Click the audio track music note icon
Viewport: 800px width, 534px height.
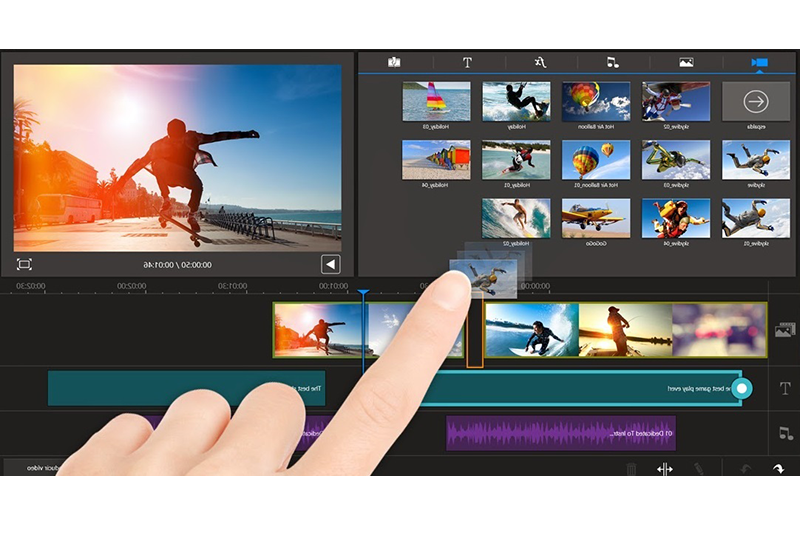click(x=785, y=433)
